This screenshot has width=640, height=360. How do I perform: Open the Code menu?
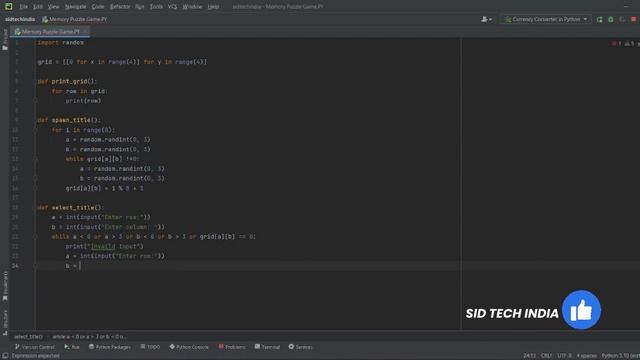coord(98,7)
